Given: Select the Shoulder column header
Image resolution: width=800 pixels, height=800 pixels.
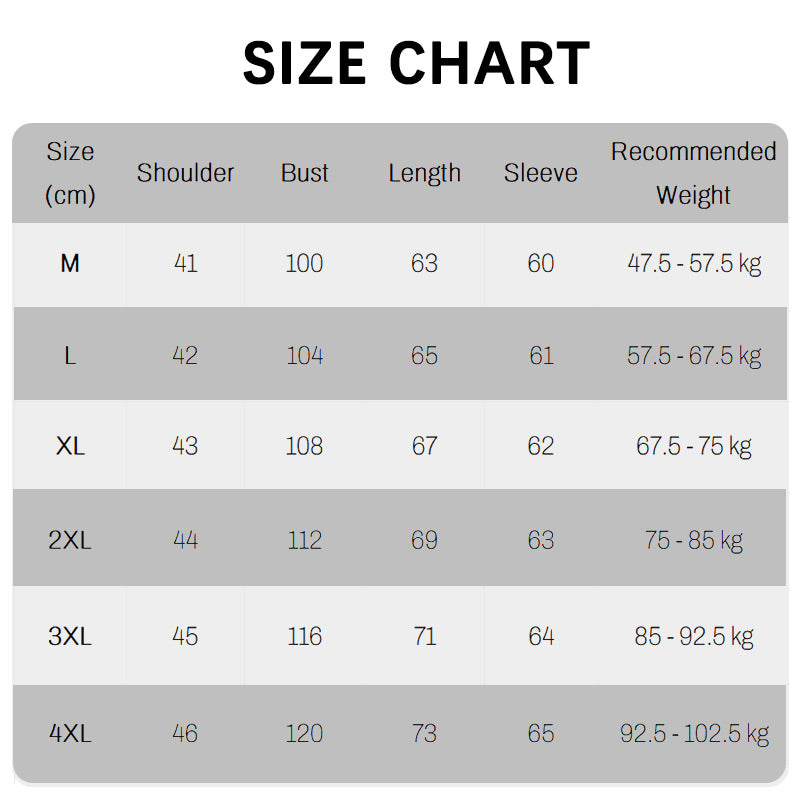Looking at the screenshot, I should pos(185,173).
